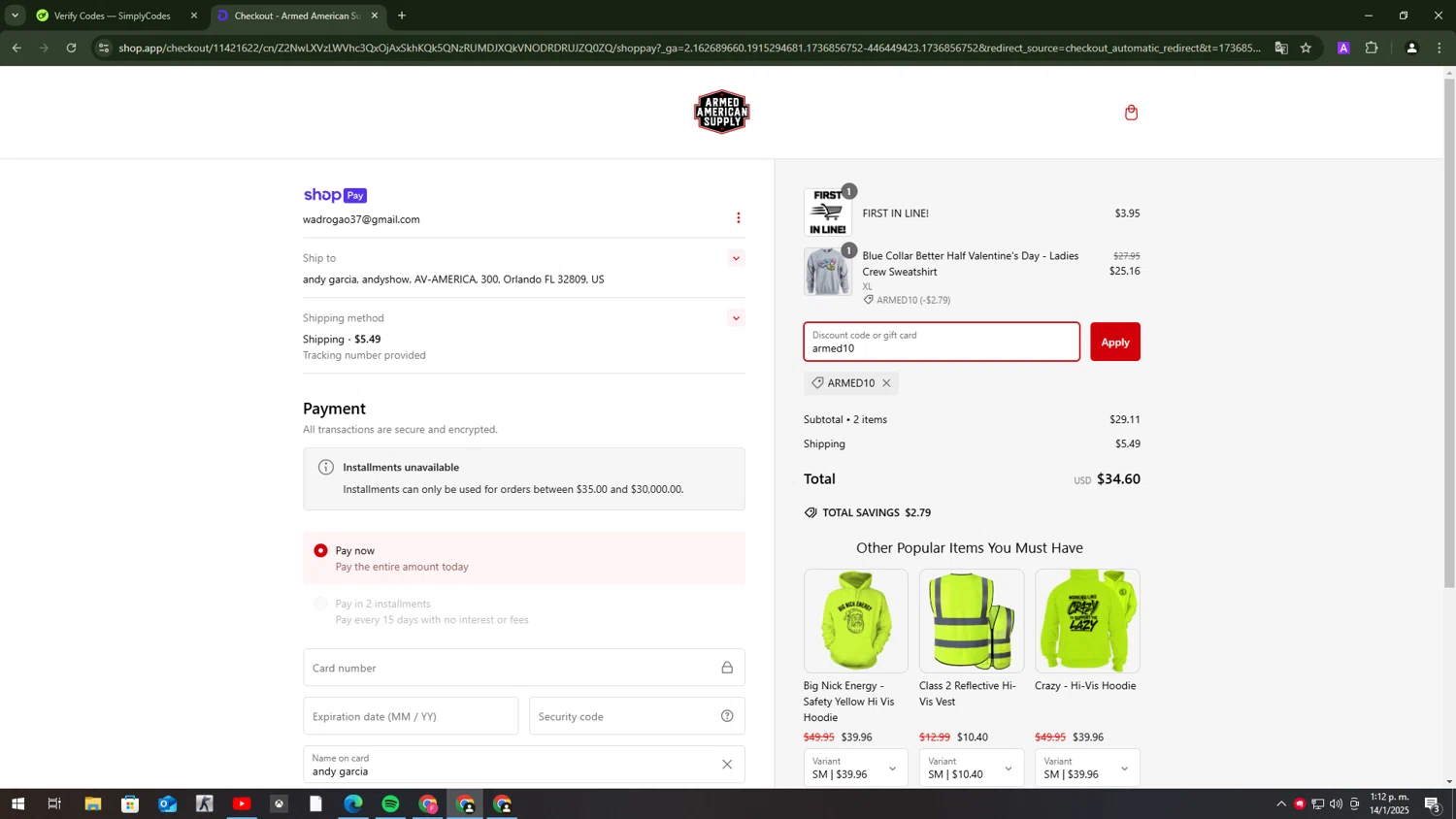
Task: Open YouTube app from taskbar
Action: tap(242, 804)
